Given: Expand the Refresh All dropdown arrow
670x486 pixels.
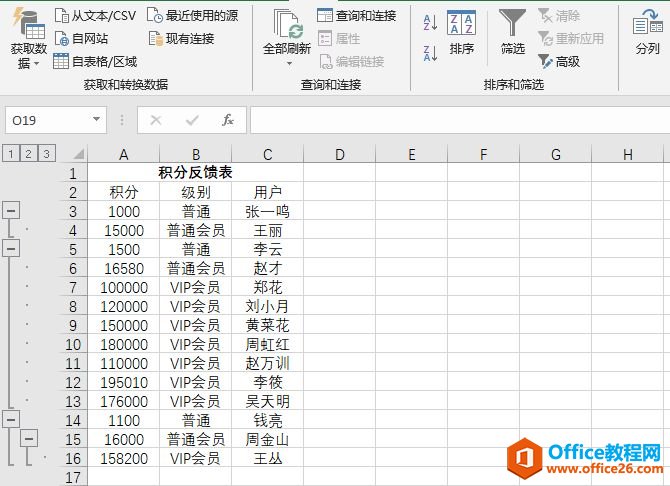Looking at the screenshot, I should tap(289, 63).
